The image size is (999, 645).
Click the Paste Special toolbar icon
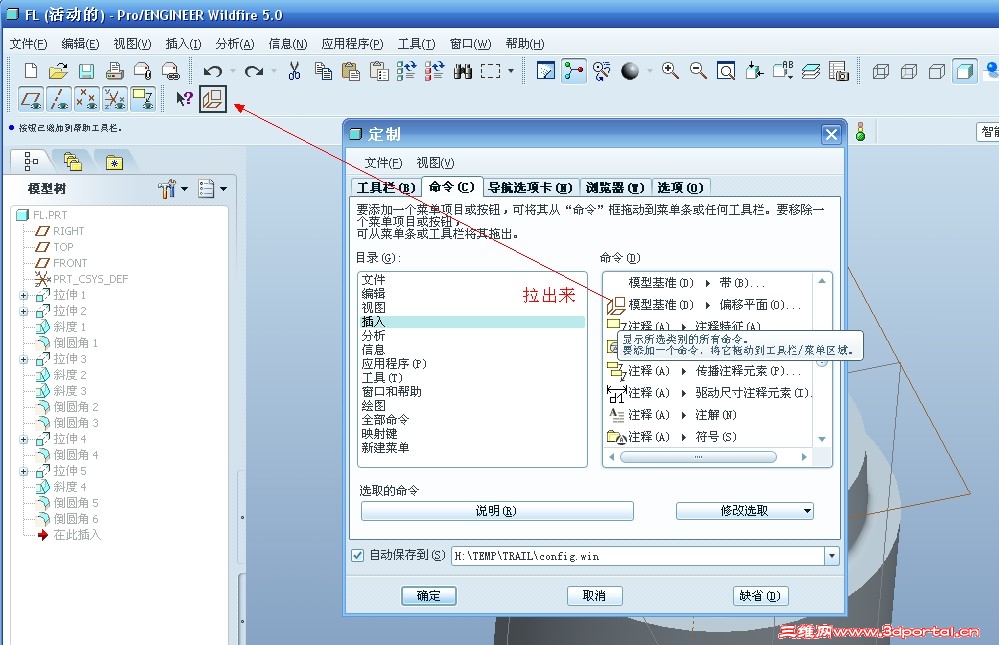pos(379,71)
